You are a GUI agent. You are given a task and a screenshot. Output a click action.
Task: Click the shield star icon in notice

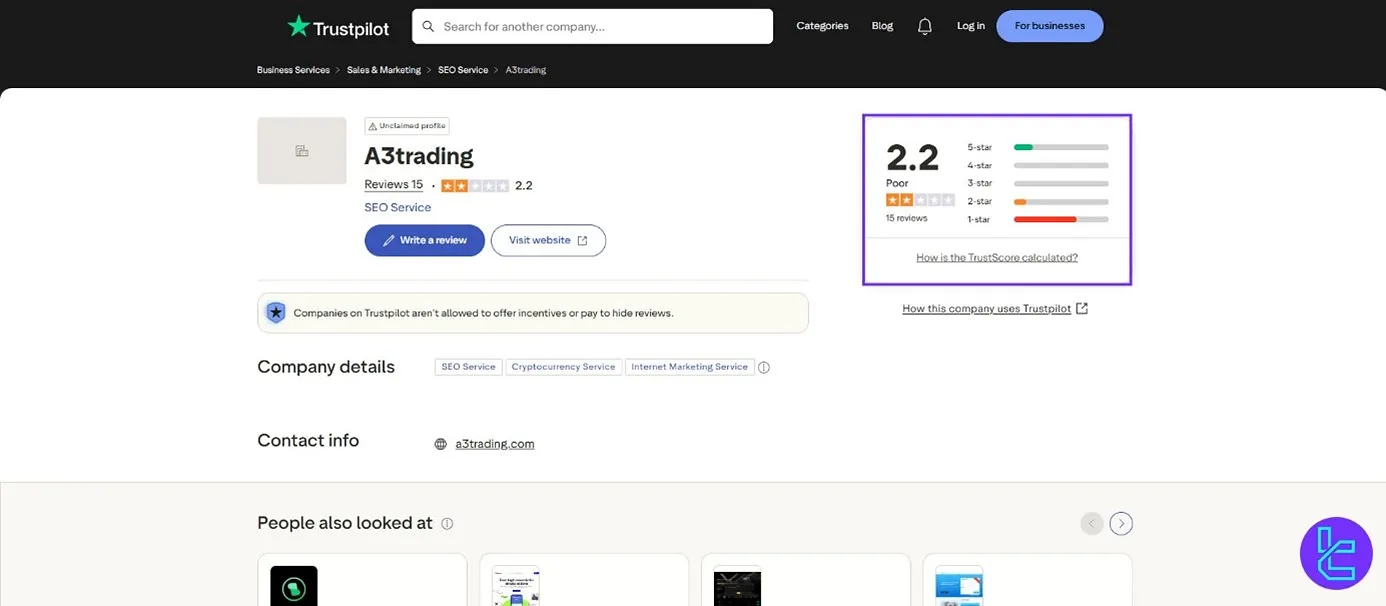[276, 313]
